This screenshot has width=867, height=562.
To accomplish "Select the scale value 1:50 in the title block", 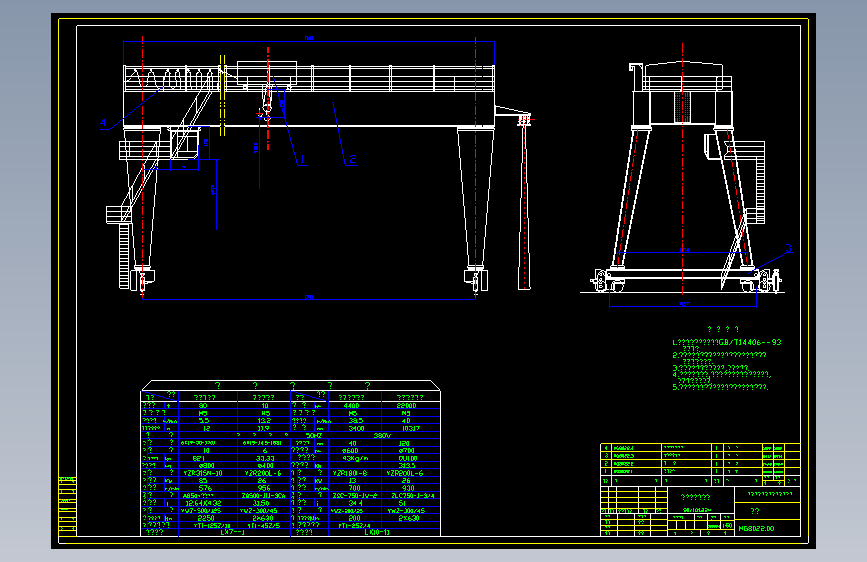I will tap(728, 525).
